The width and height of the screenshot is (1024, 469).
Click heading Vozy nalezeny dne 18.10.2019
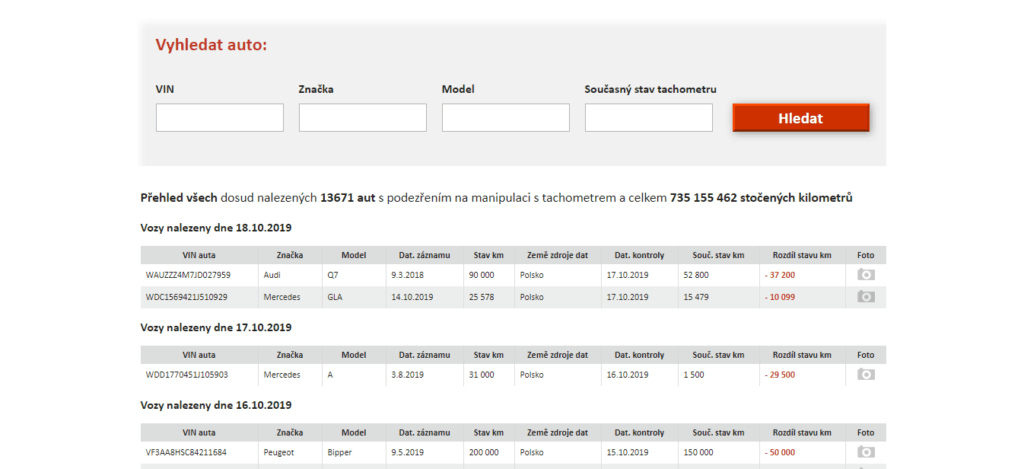216,228
